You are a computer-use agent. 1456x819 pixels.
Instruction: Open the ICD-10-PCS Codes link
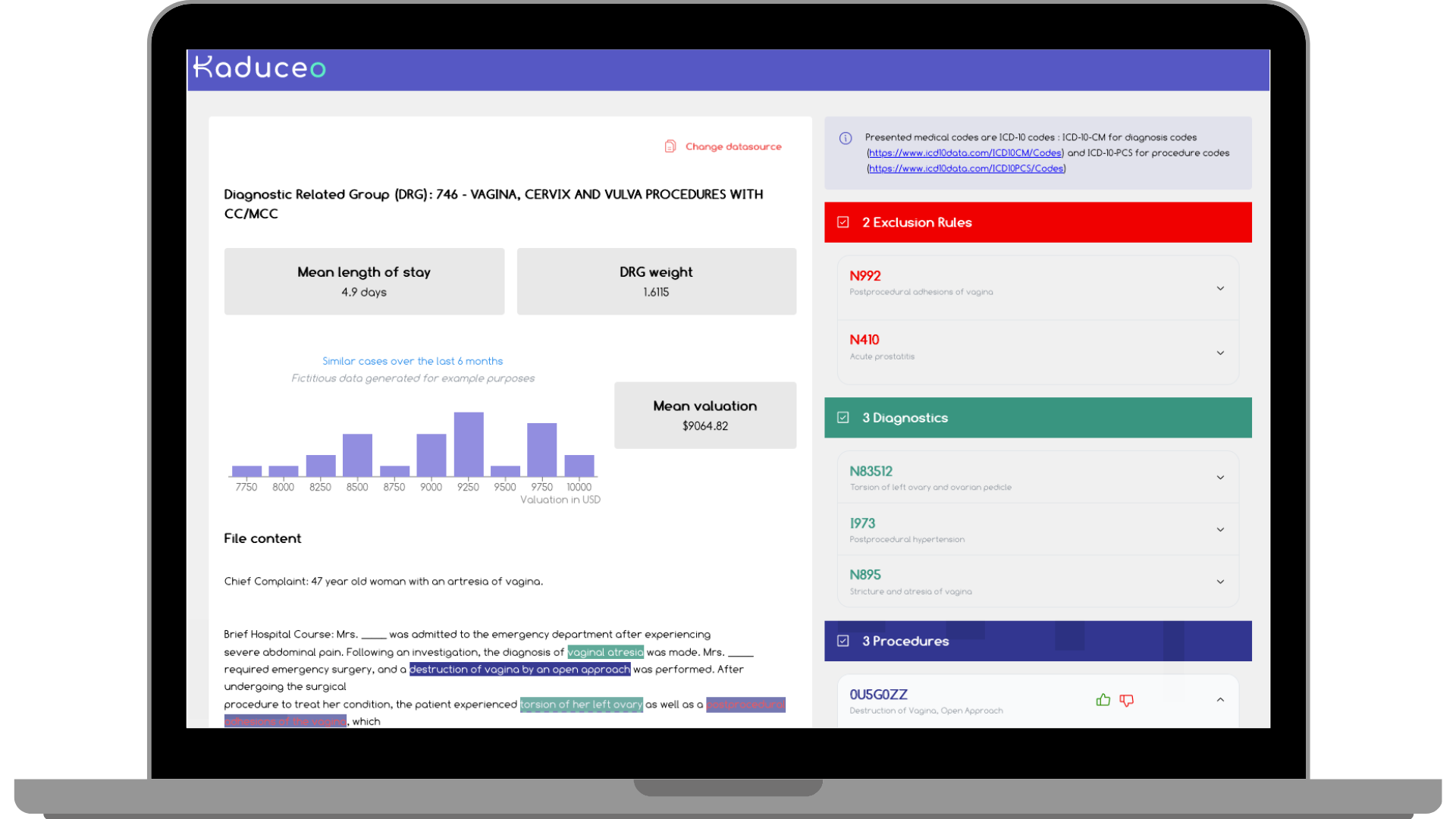pyautogui.click(x=967, y=168)
